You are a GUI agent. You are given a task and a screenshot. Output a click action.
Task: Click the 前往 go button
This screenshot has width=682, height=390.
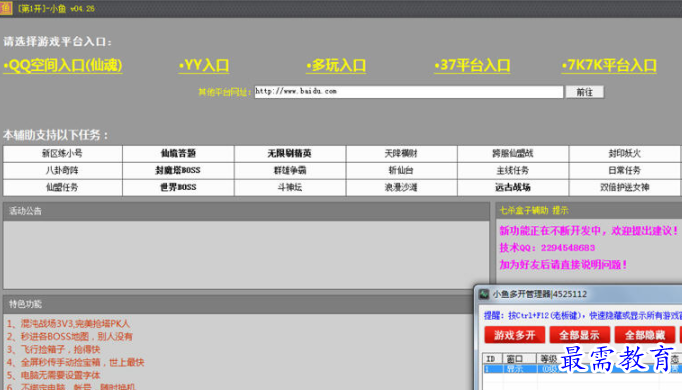pyautogui.click(x=585, y=92)
